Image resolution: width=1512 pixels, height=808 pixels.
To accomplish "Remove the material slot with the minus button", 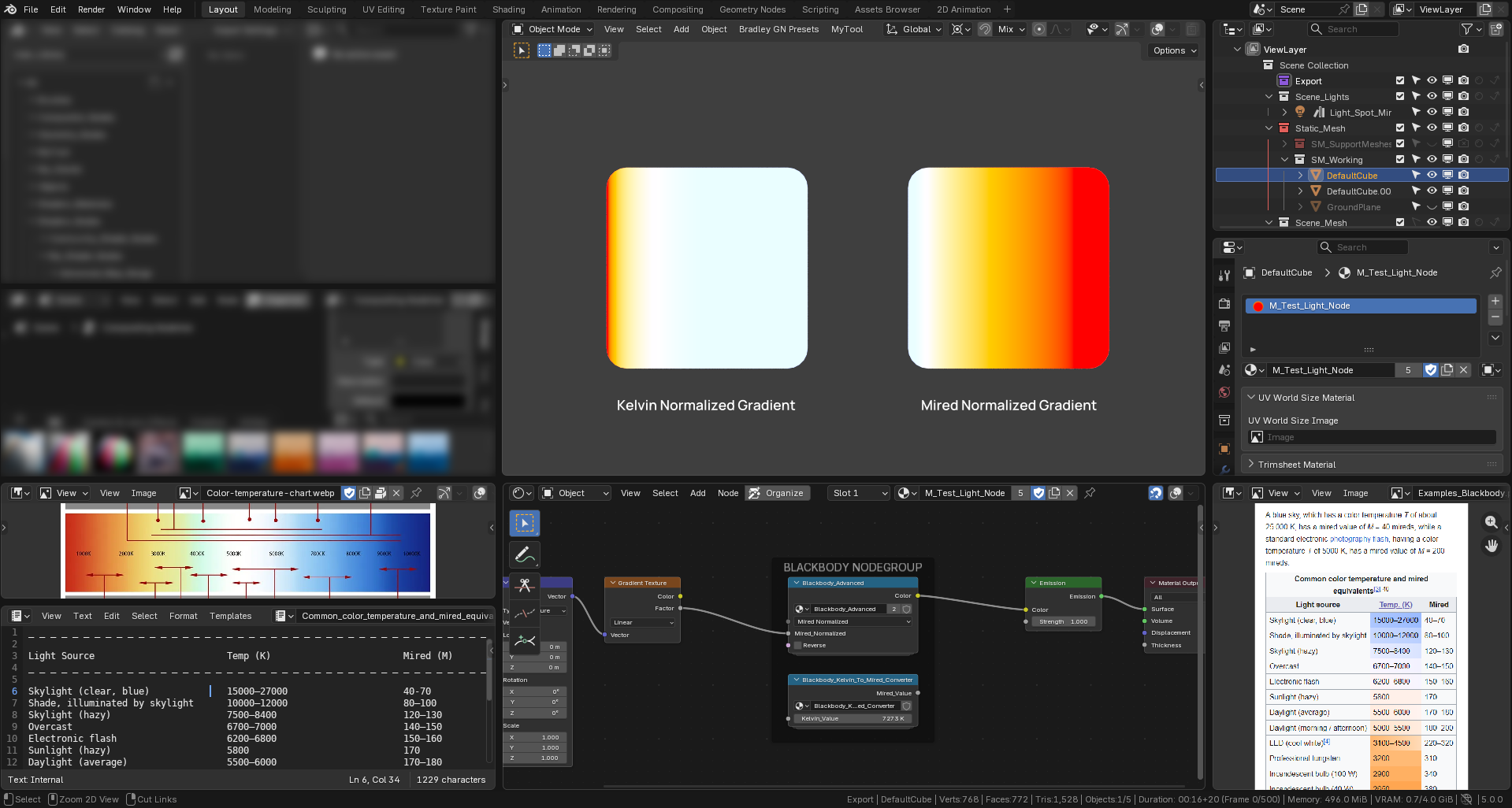I will pos(1495,317).
